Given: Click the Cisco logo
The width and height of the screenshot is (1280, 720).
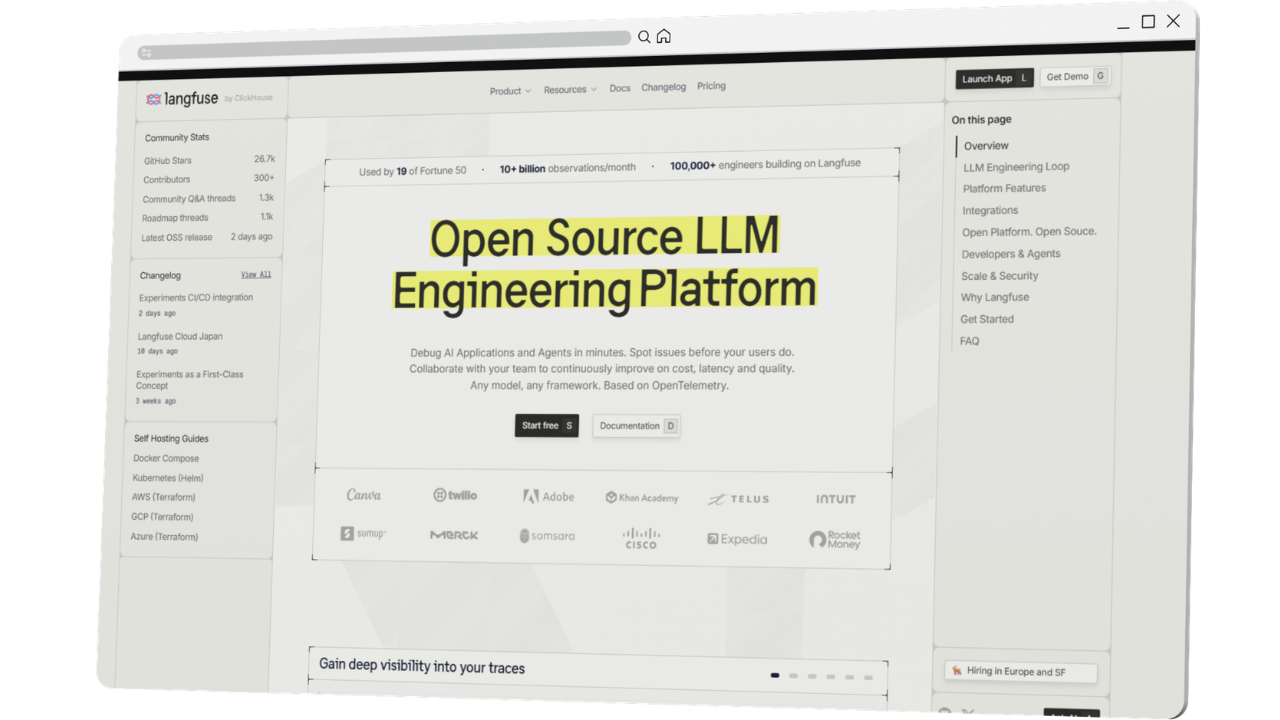Looking at the screenshot, I should click(x=641, y=538).
